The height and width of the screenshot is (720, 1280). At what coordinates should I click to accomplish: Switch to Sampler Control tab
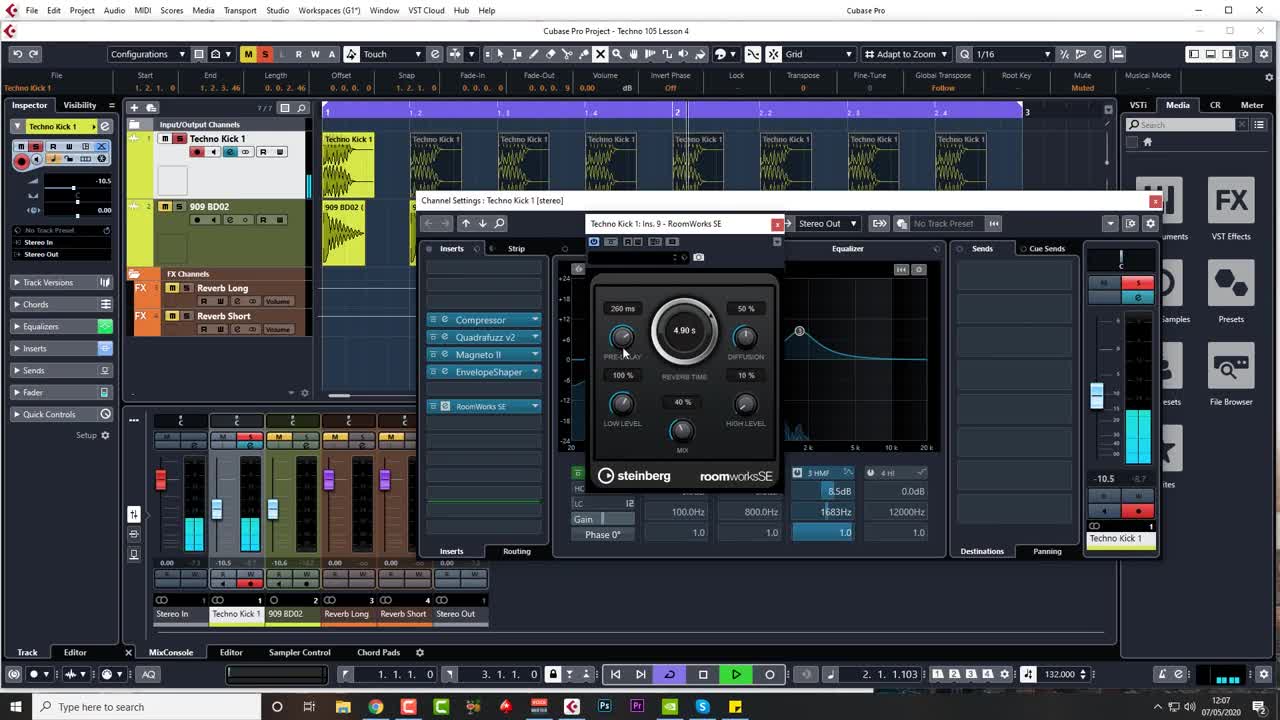coord(299,652)
